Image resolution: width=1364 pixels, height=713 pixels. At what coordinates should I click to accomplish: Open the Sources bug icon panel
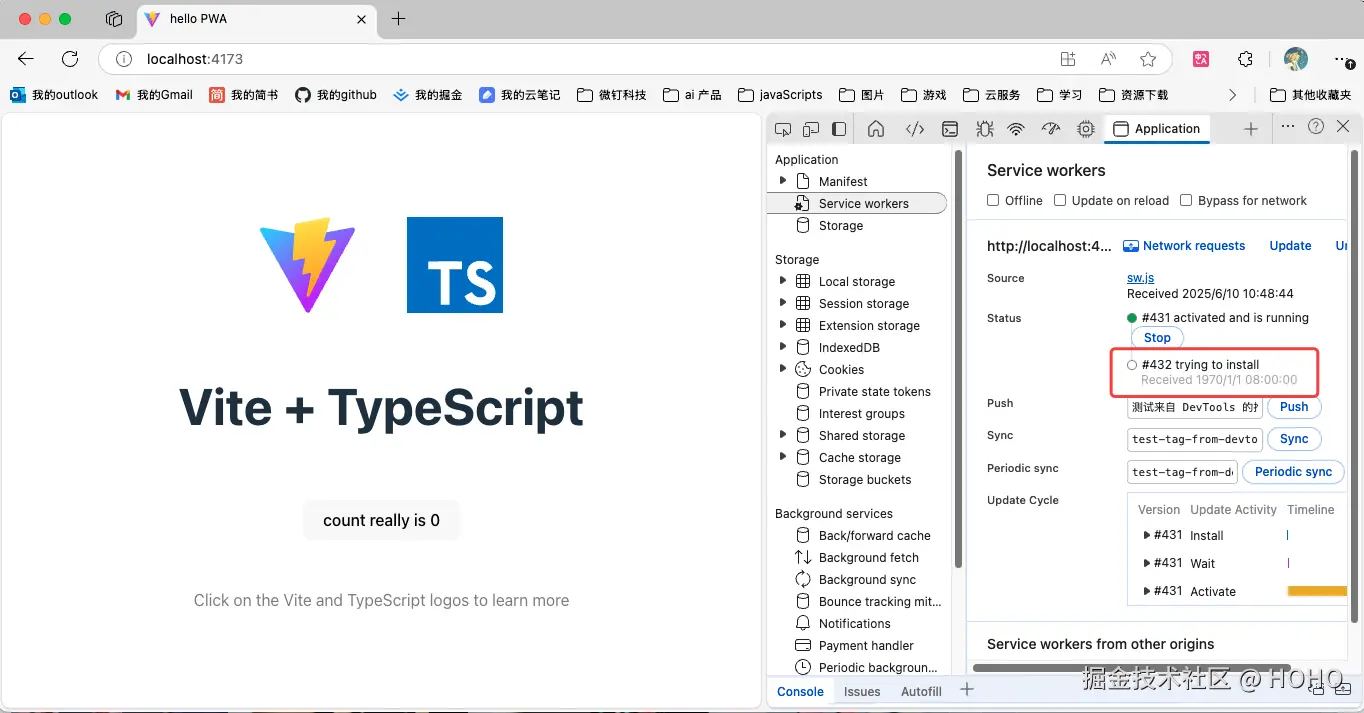(985, 129)
